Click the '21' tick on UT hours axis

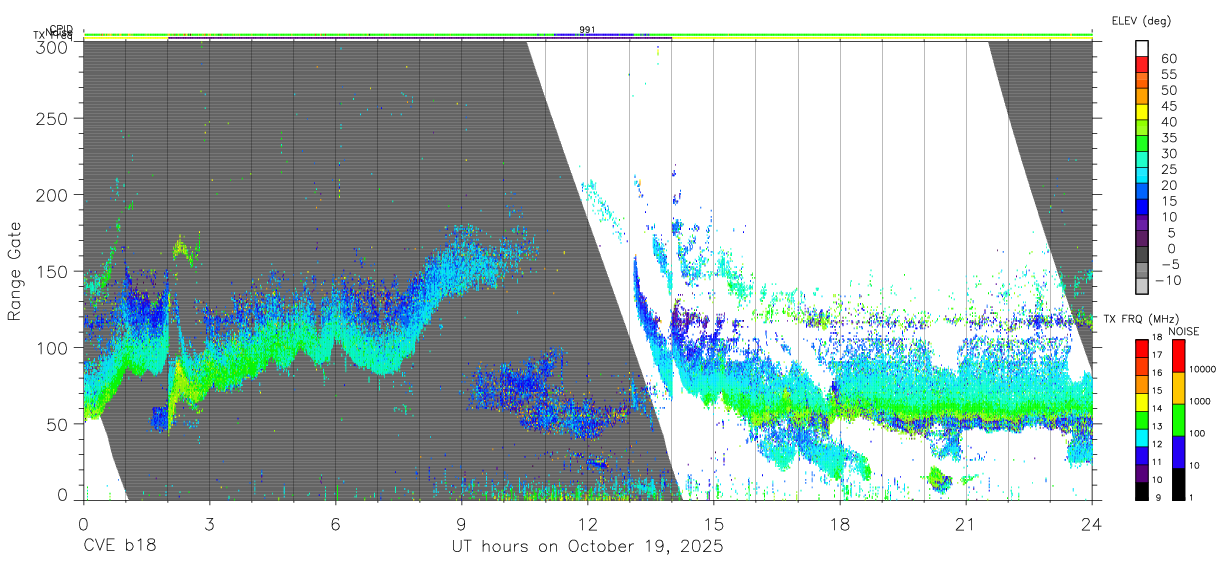[965, 524]
